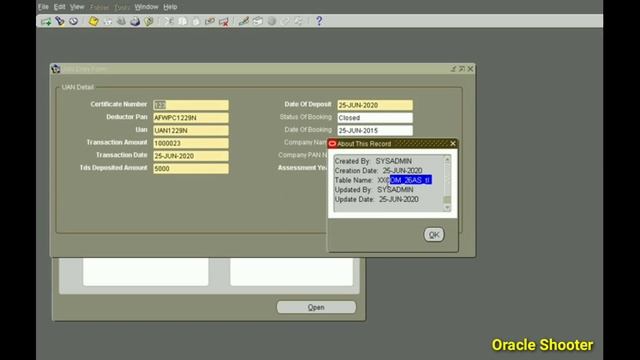
Task: Click the Next Step toolbar icon
Action: pos(108,21)
